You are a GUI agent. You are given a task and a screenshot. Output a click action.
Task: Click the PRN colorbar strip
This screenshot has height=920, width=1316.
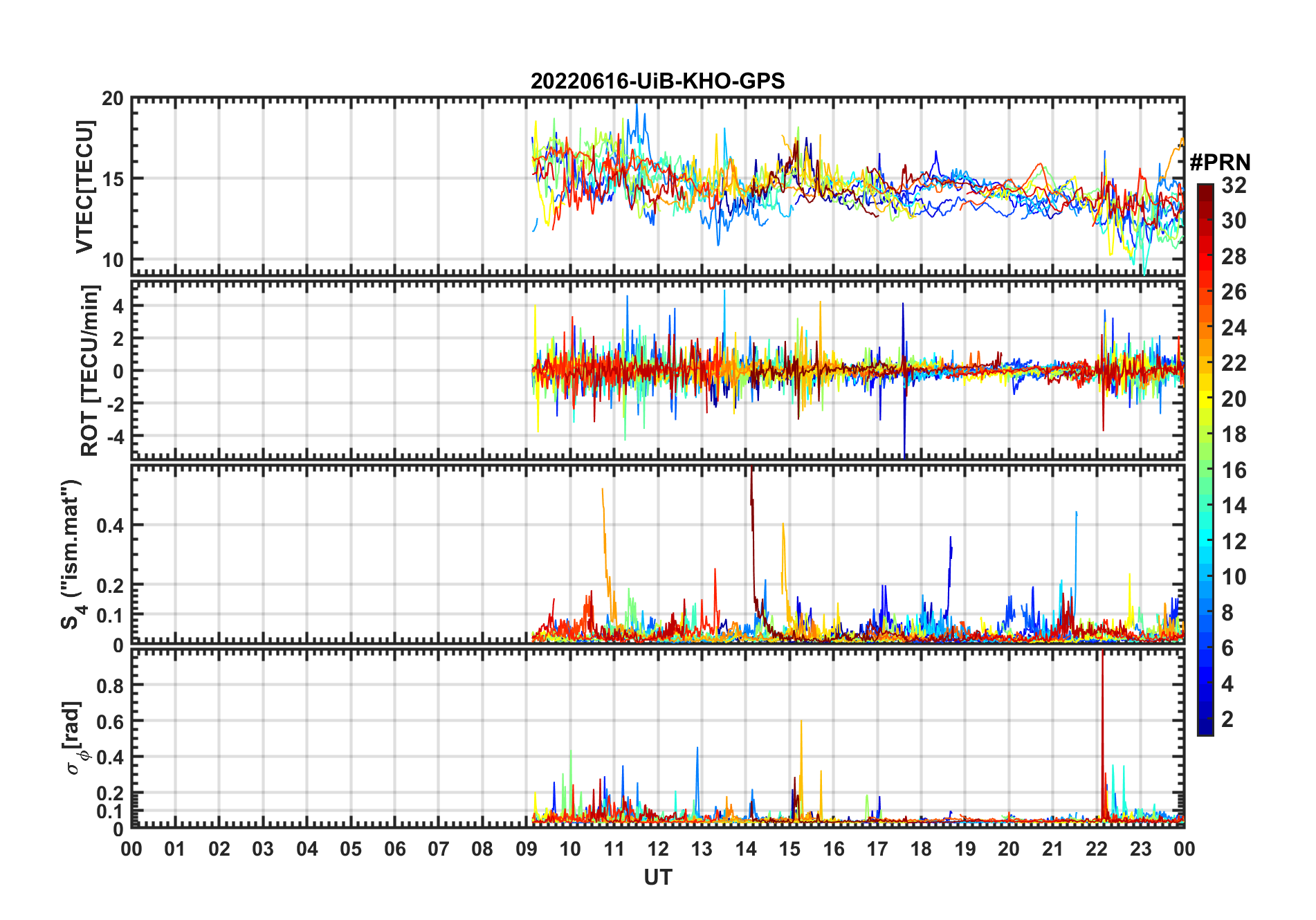(1205, 459)
